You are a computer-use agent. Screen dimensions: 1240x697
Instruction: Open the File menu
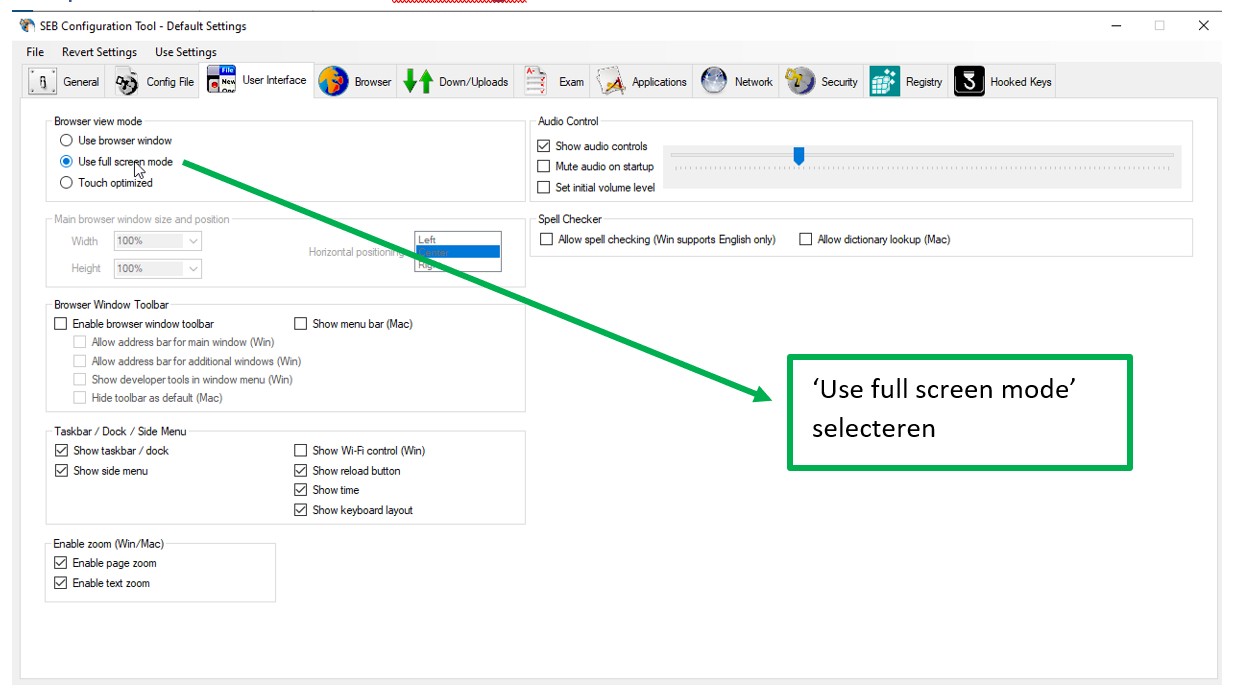pos(35,52)
